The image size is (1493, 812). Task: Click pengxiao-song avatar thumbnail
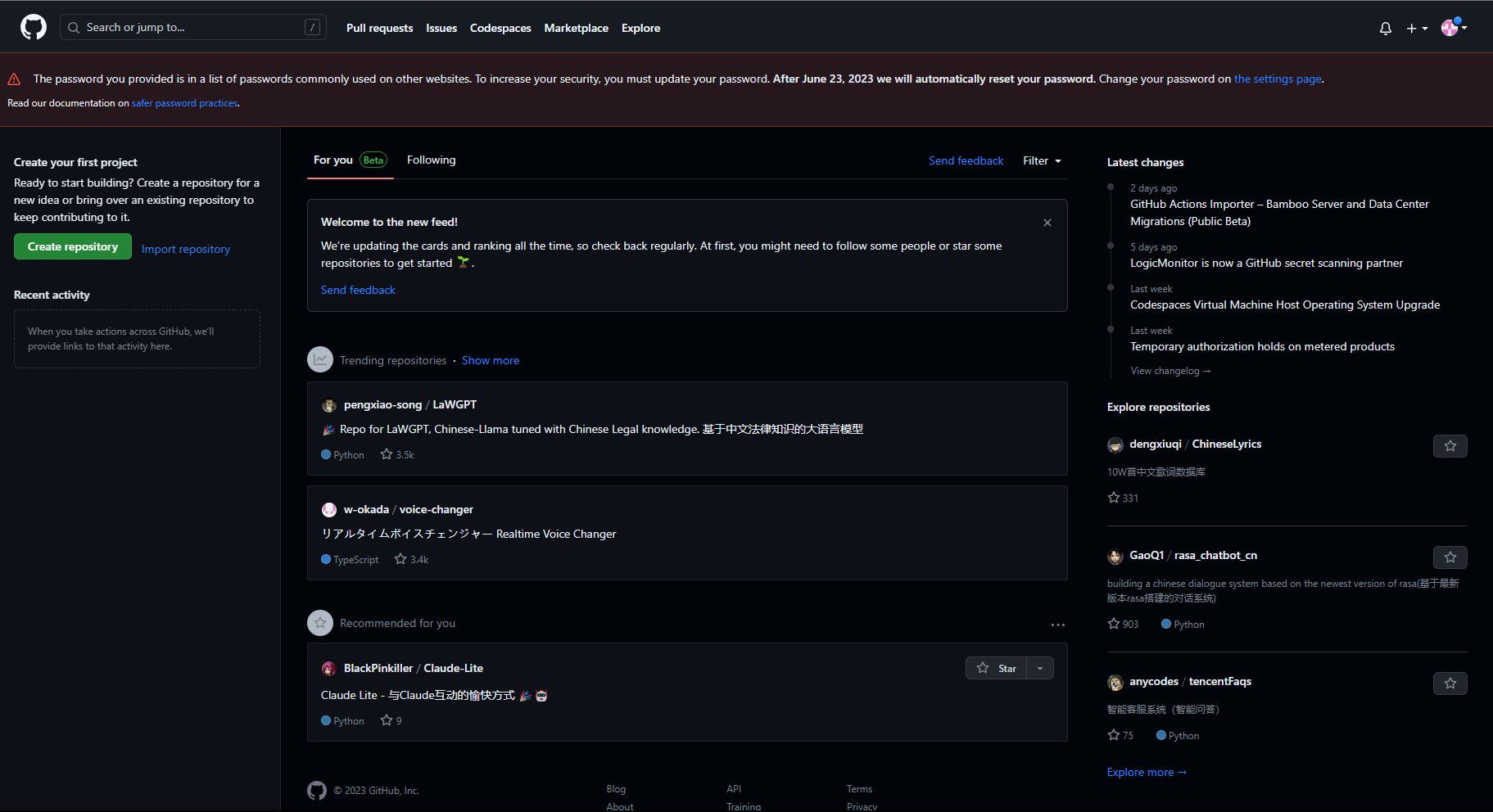(x=329, y=405)
